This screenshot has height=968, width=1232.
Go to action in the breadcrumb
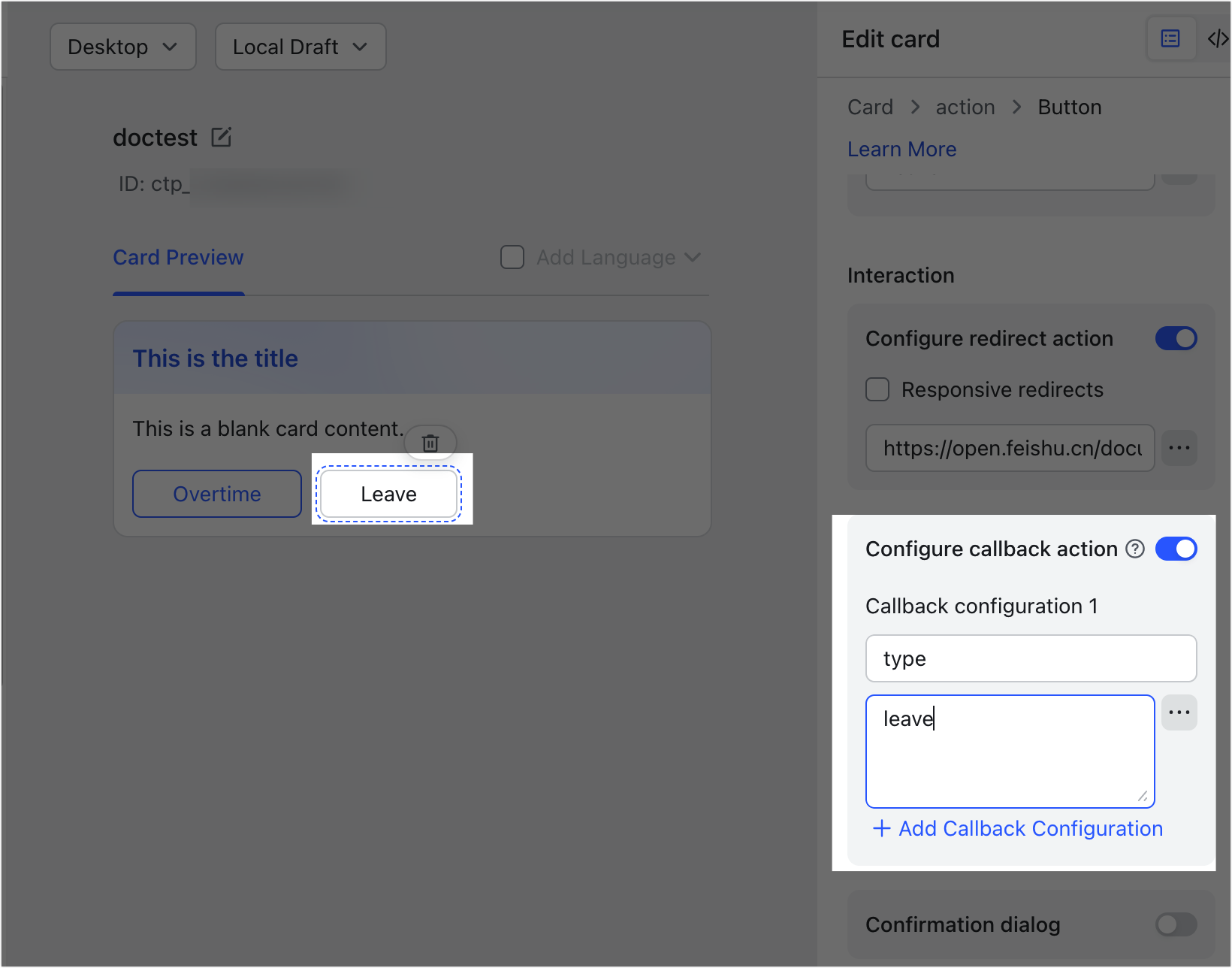[965, 107]
